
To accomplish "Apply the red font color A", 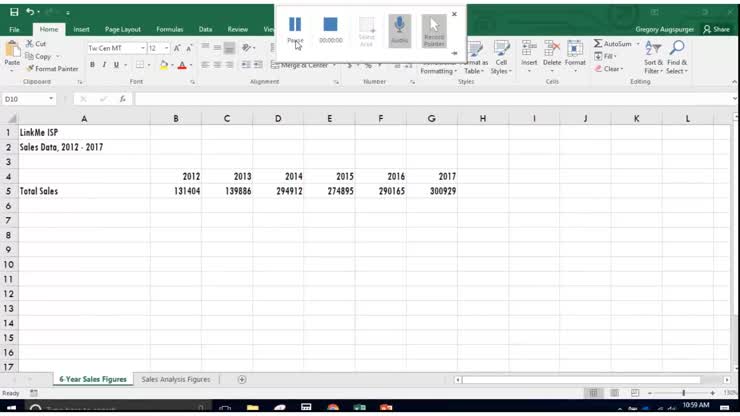I will coord(182,65).
